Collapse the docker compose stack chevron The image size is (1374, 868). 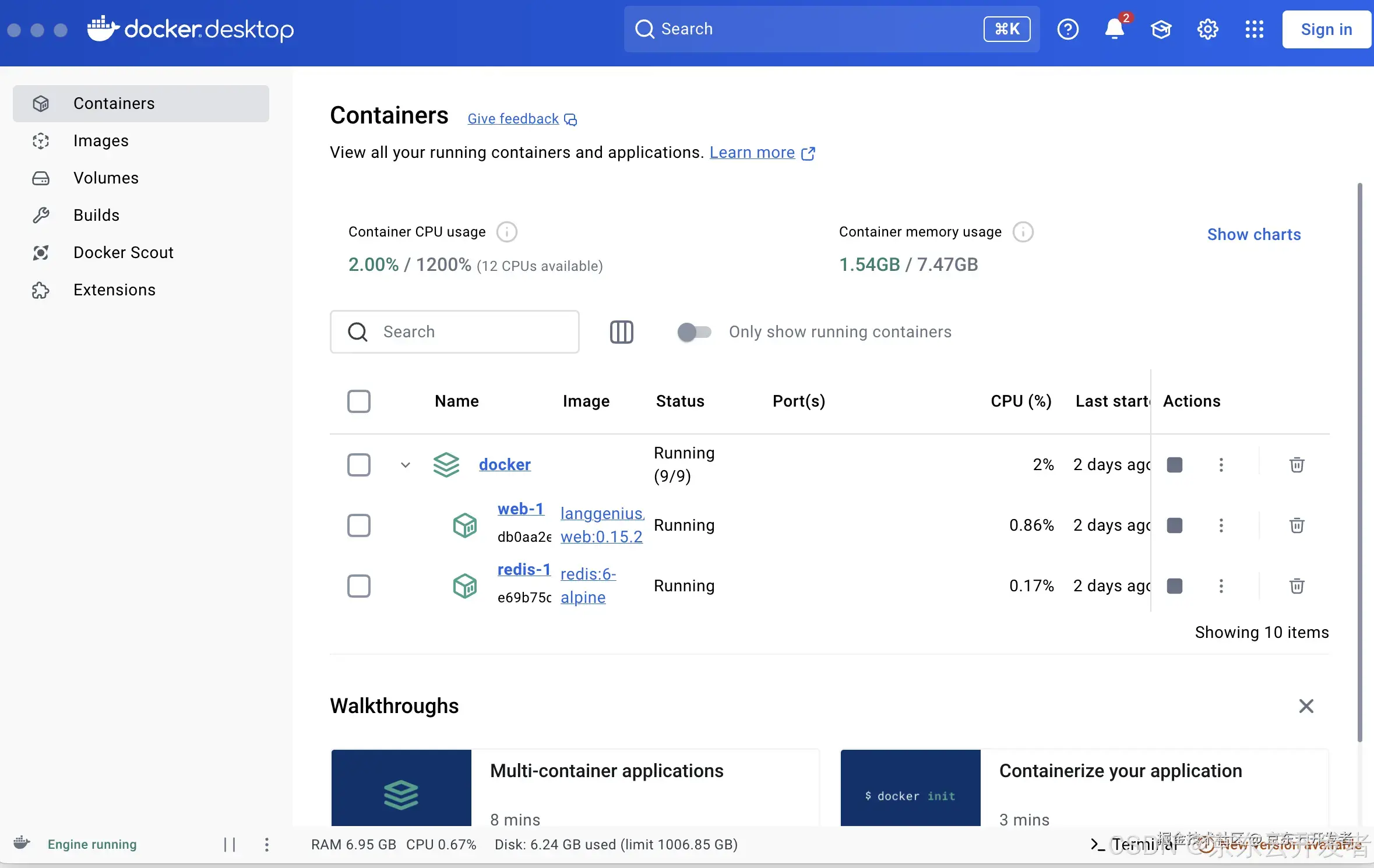406,465
